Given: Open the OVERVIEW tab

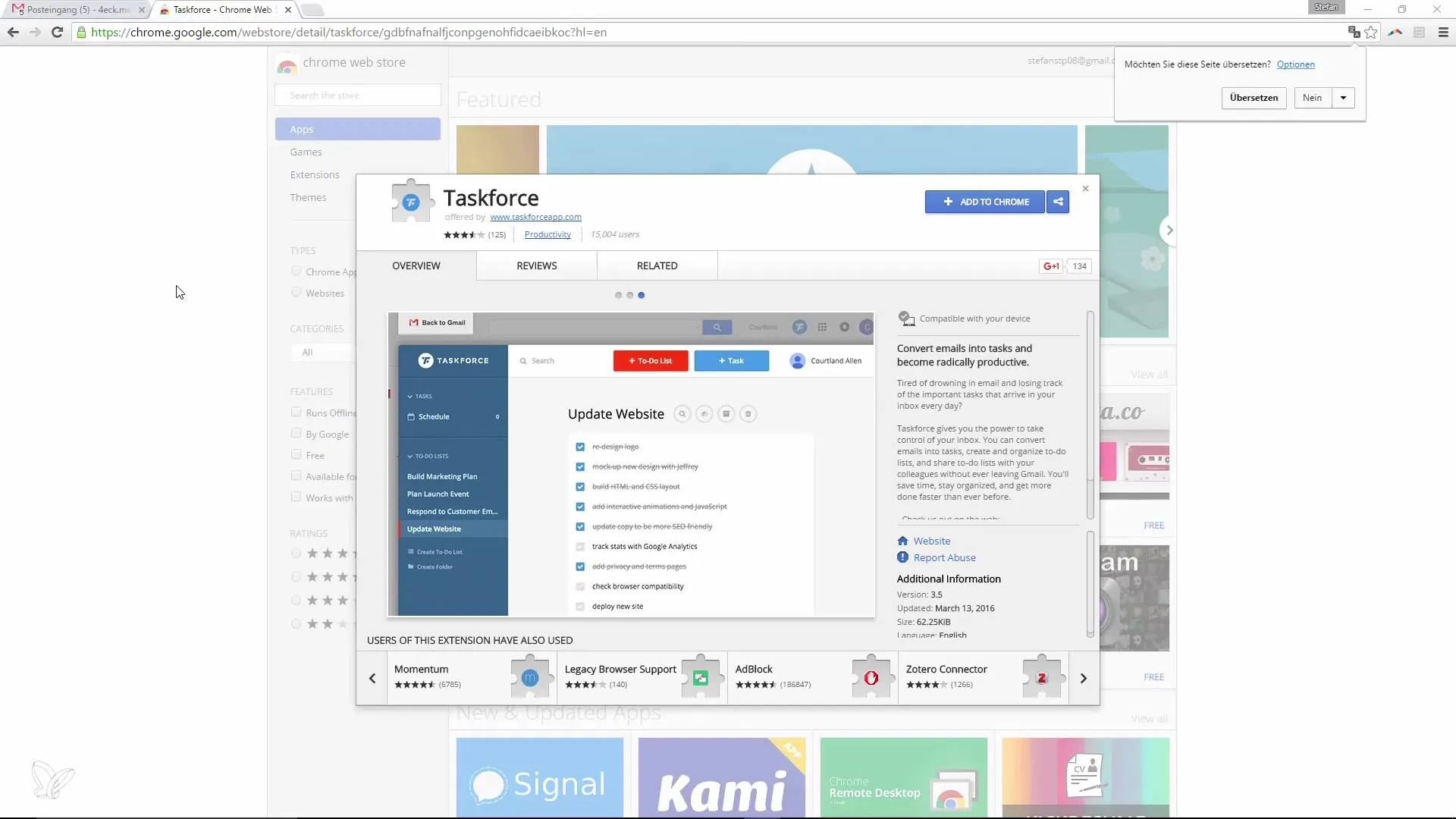Looking at the screenshot, I should click(416, 265).
